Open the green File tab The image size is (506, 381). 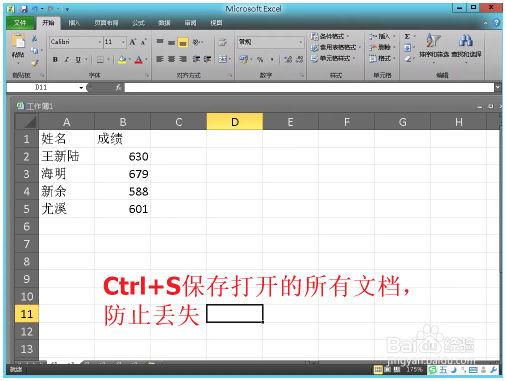20,23
